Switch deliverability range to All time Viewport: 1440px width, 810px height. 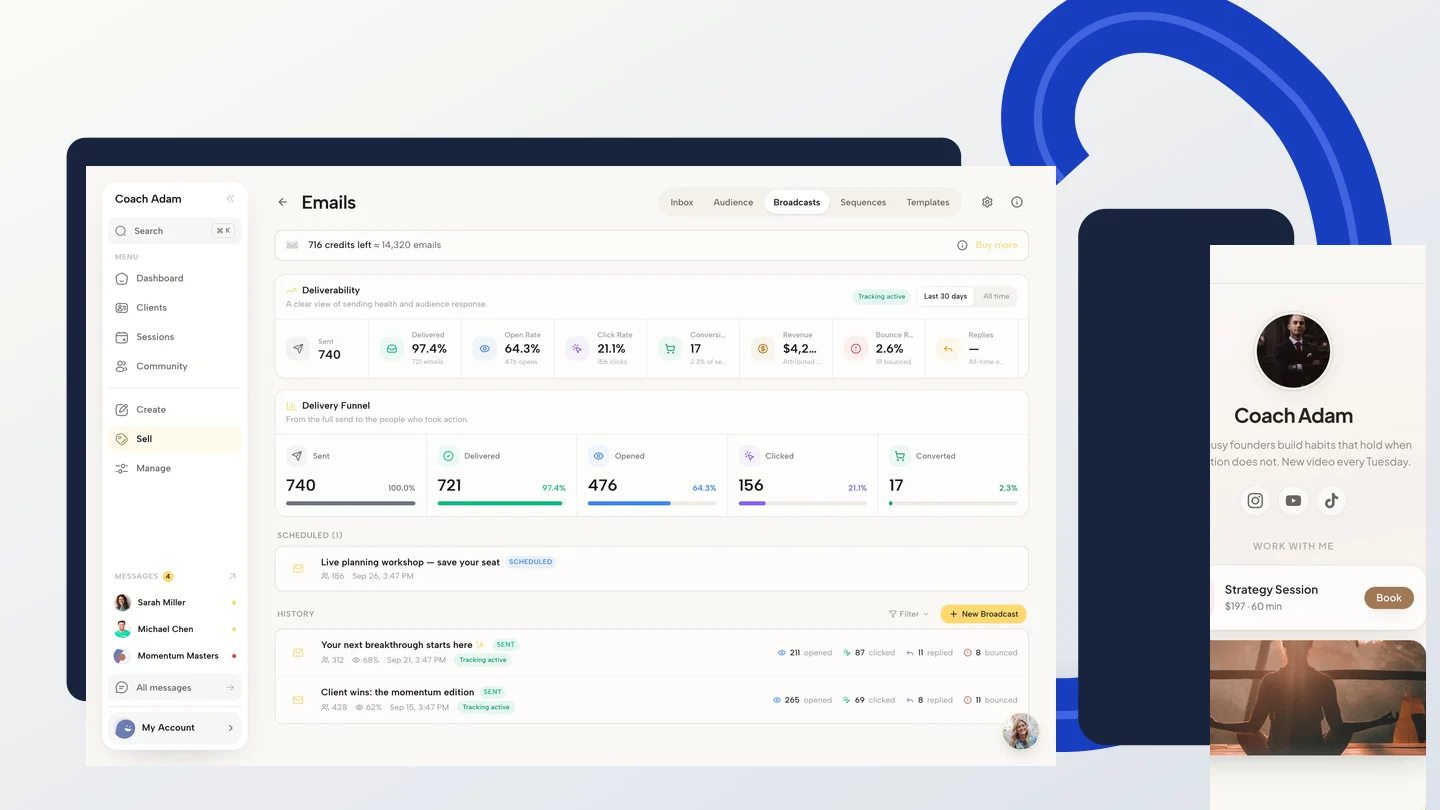[996, 296]
